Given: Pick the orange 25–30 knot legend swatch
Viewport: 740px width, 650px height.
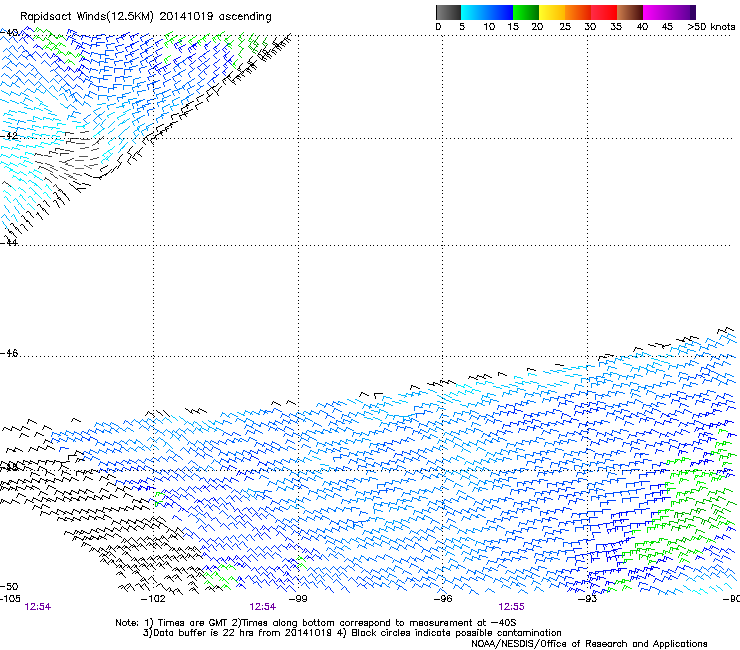Looking at the screenshot, I should click(x=578, y=12).
